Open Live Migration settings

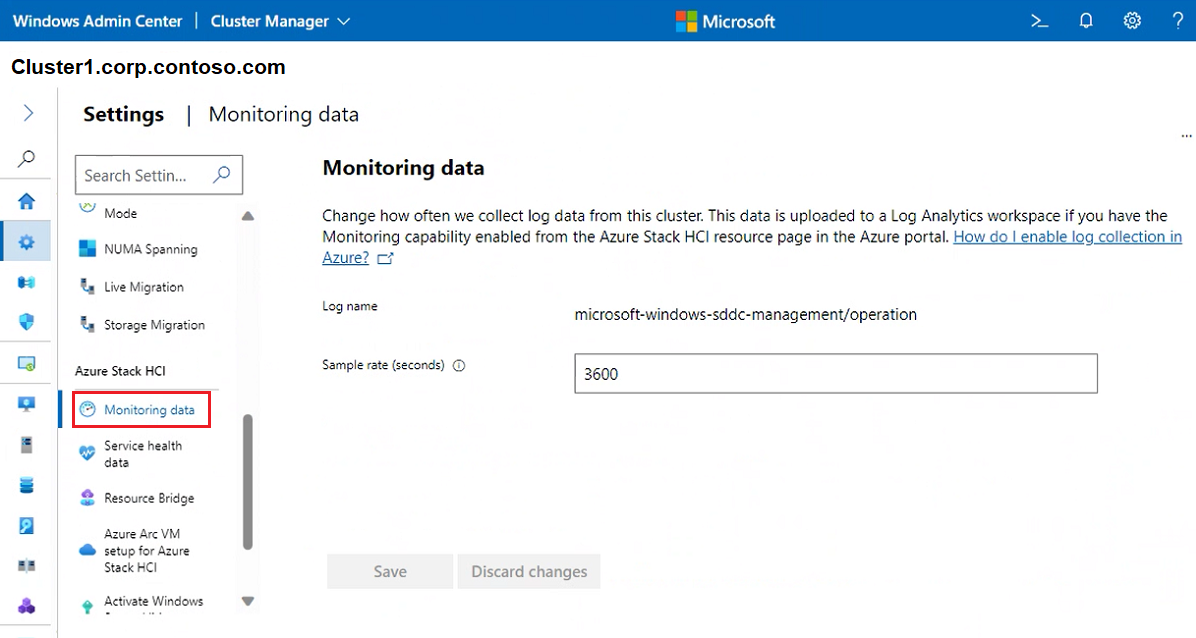coord(143,287)
